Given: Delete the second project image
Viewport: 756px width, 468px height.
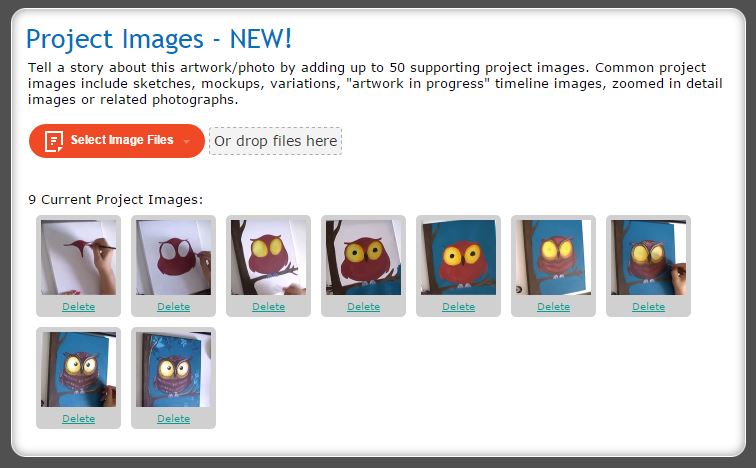Looking at the screenshot, I should (x=174, y=307).
